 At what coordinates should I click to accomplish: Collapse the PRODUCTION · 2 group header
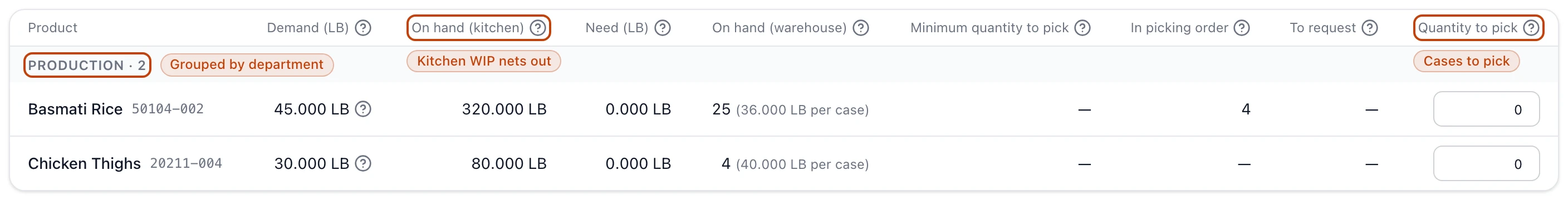tap(87, 65)
